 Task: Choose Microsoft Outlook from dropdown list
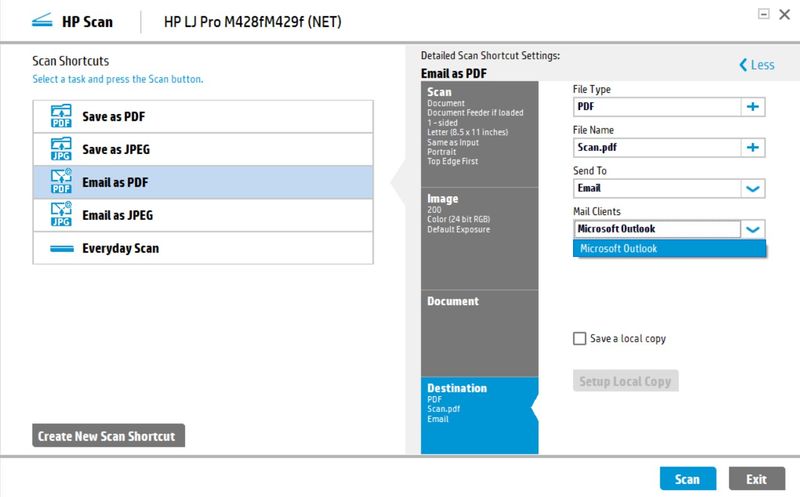pyautogui.click(x=669, y=248)
